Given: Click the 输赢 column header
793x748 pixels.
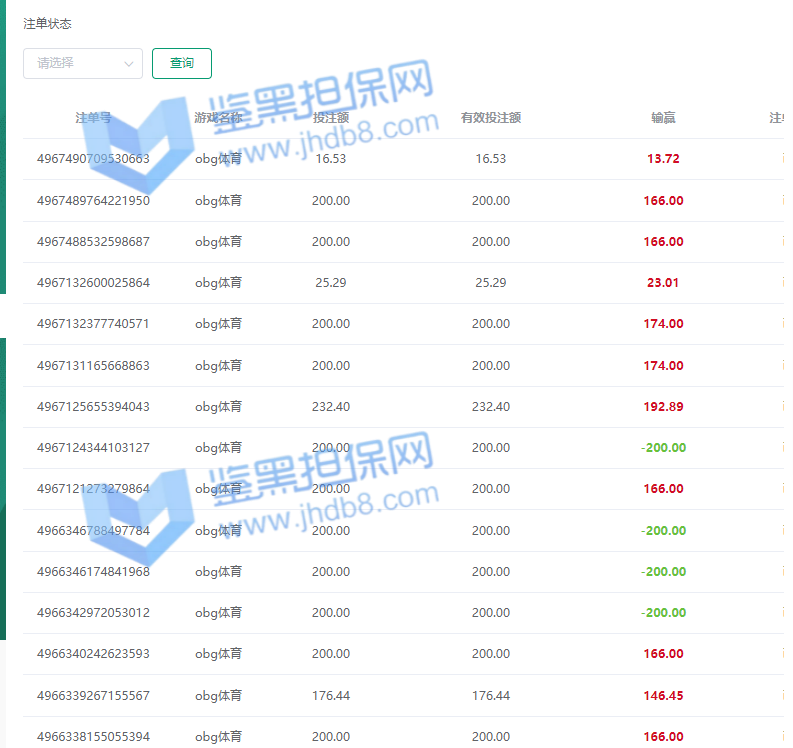Looking at the screenshot, I should pos(663,118).
